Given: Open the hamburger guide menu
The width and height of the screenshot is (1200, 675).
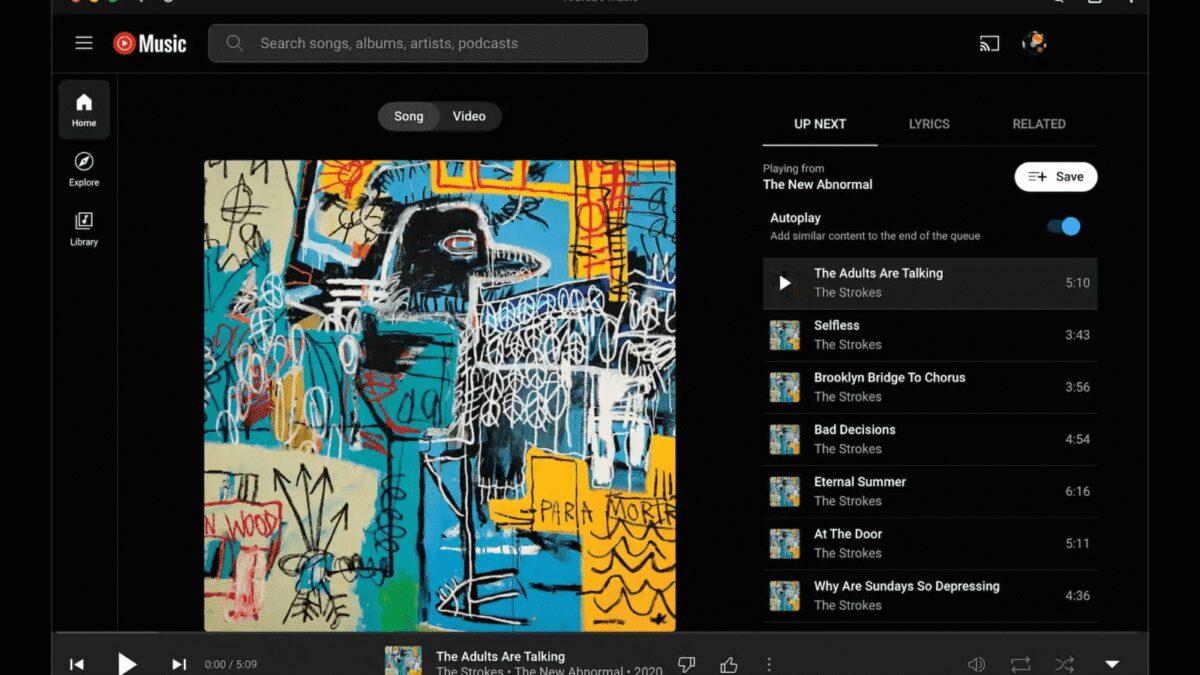Looking at the screenshot, I should pyautogui.click(x=84, y=43).
